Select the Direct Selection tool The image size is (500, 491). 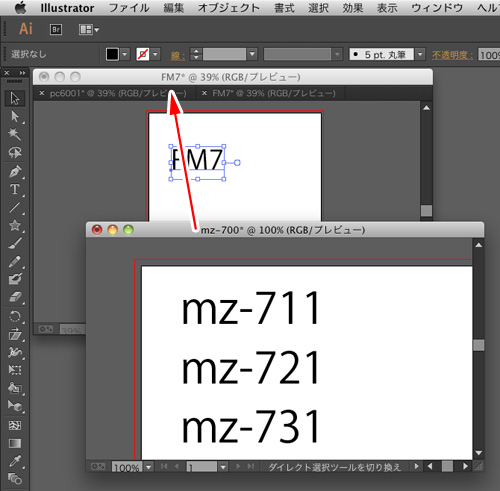pyautogui.click(x=15, y=117)
